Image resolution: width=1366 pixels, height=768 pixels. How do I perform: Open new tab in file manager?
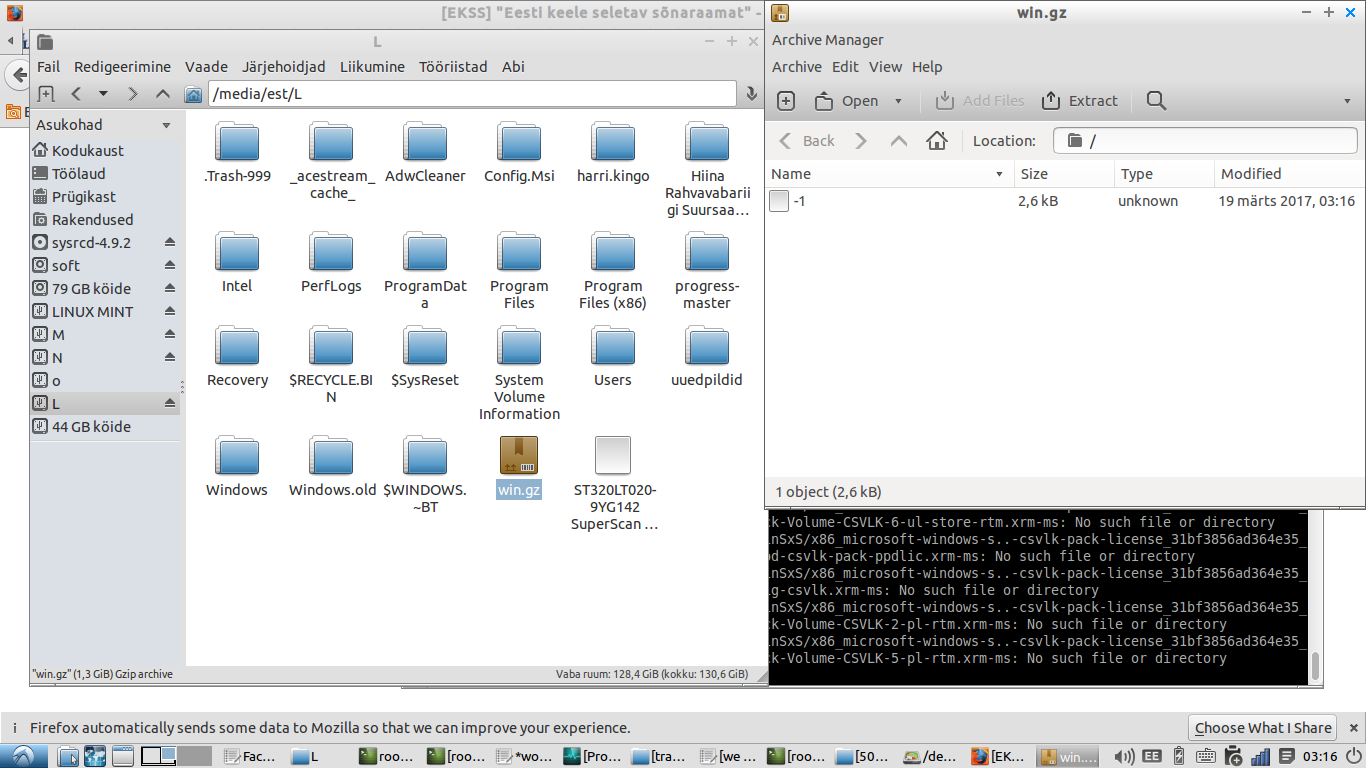coord(46,94)
